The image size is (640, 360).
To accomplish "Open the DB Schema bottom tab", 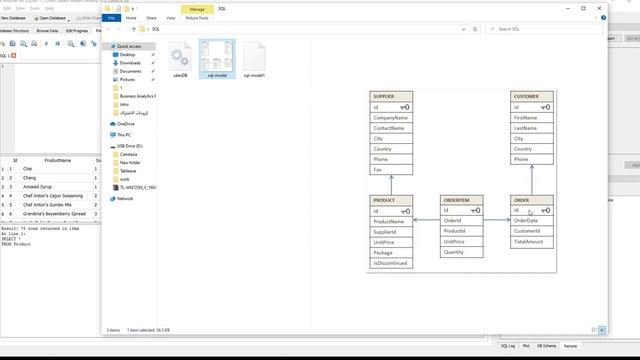I will (x=546, y=346).
